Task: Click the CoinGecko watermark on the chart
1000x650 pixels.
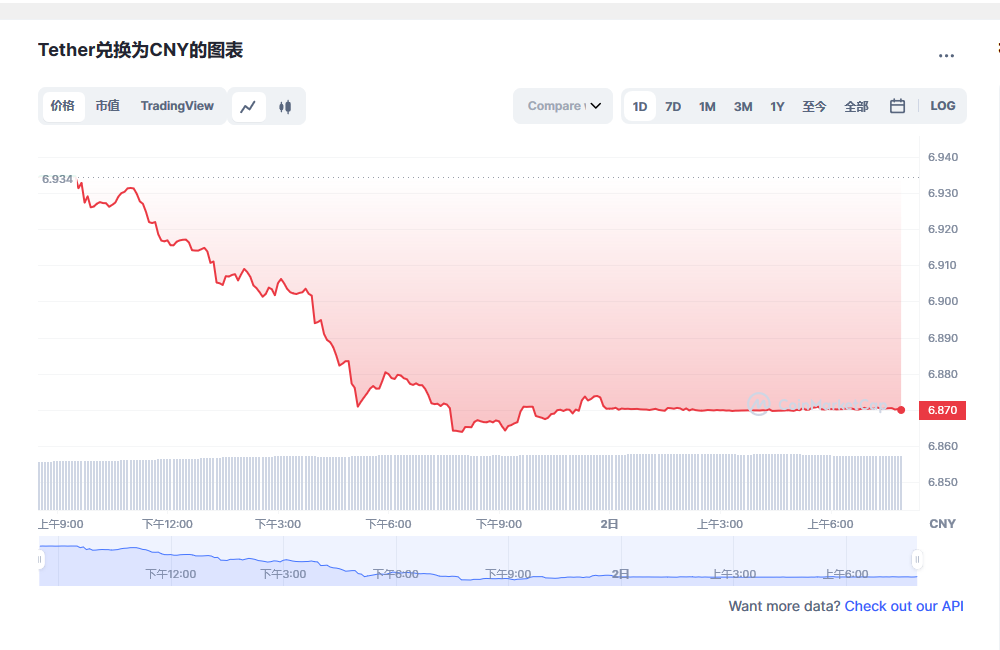Action: (x=820, y=405)
